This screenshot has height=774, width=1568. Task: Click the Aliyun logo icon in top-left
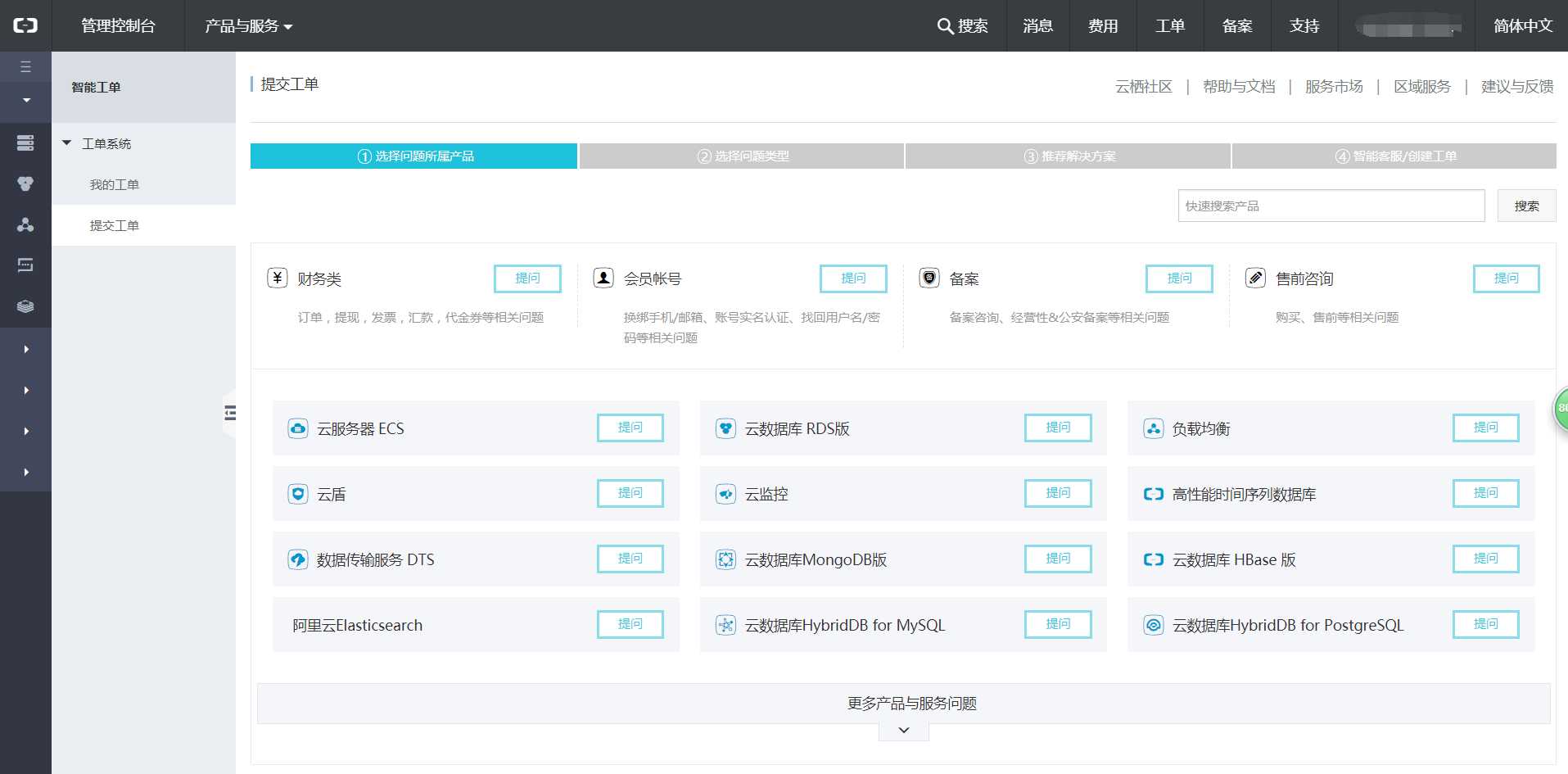pyautogui.click(x=25, y=25)
